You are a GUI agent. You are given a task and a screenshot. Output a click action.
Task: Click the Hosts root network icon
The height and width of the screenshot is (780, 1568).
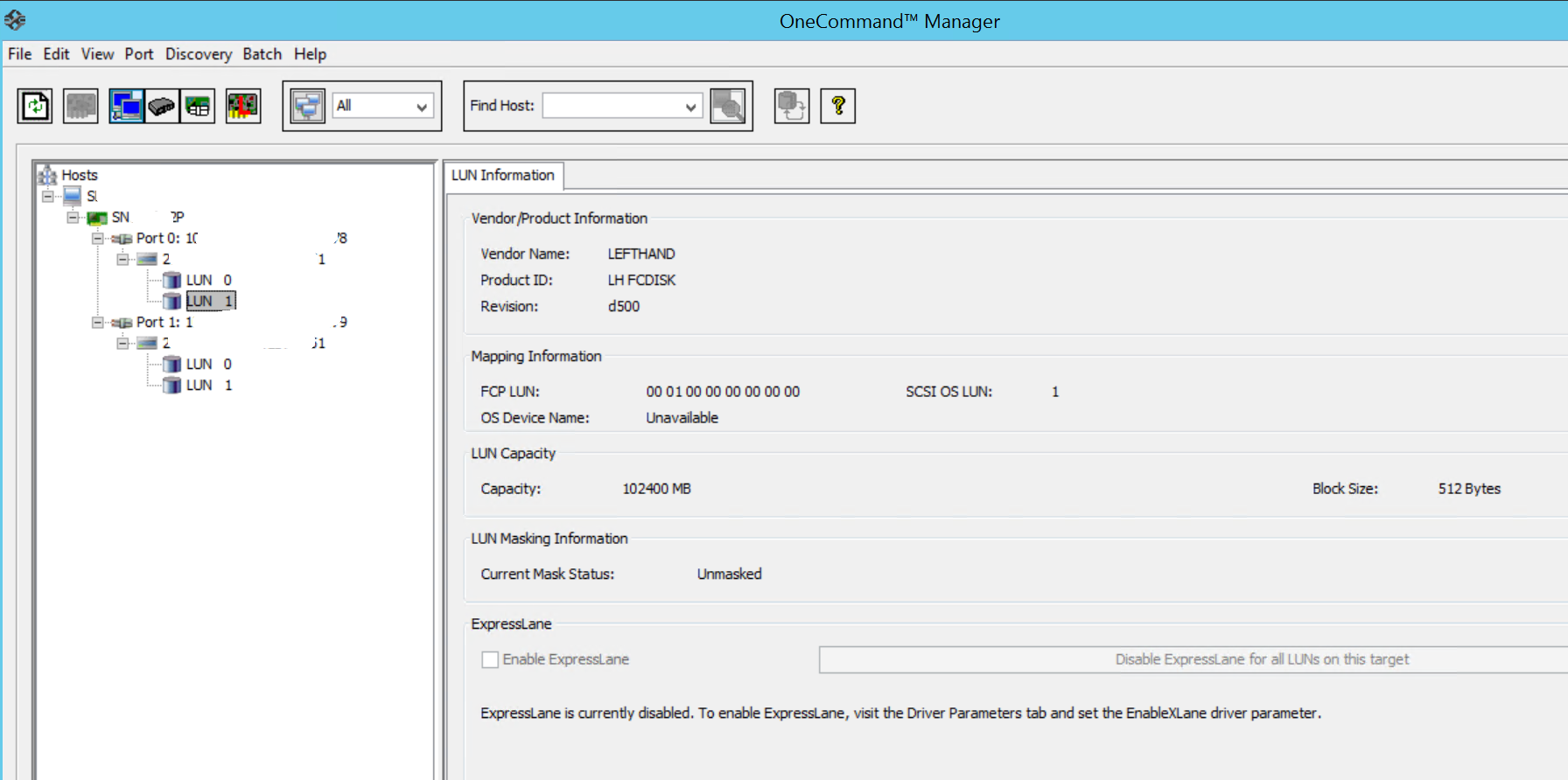coord(47,175)
